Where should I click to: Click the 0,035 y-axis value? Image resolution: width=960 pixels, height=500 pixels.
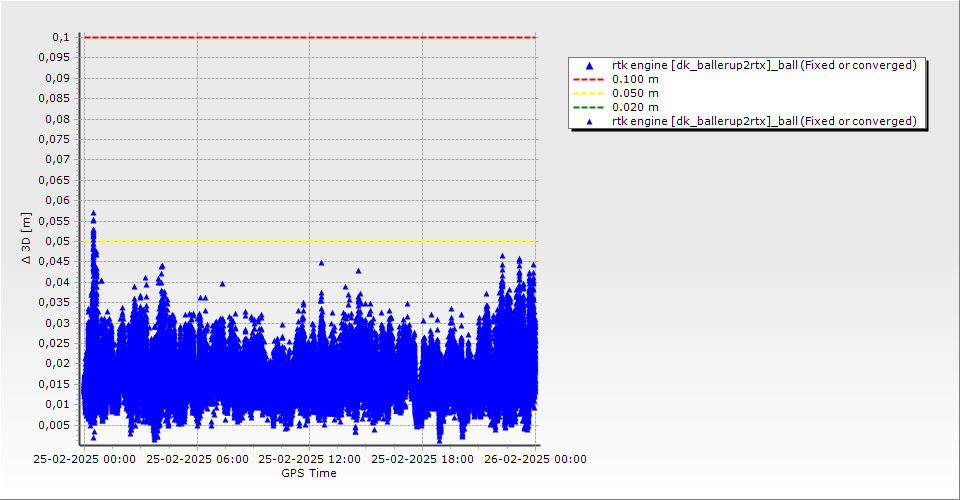coord(54,303)
